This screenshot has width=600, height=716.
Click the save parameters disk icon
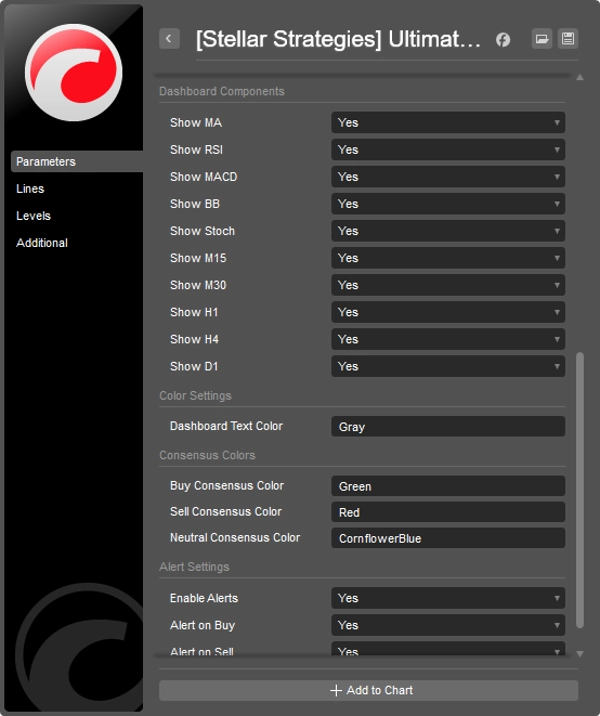point(568,39)
